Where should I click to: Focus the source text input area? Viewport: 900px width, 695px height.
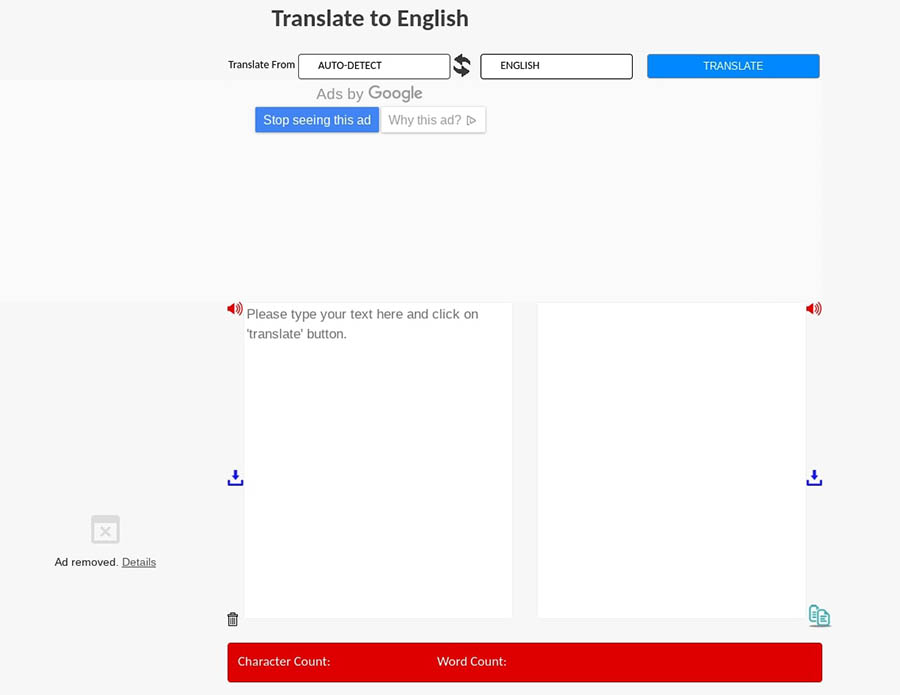click(x=378, y=460)
